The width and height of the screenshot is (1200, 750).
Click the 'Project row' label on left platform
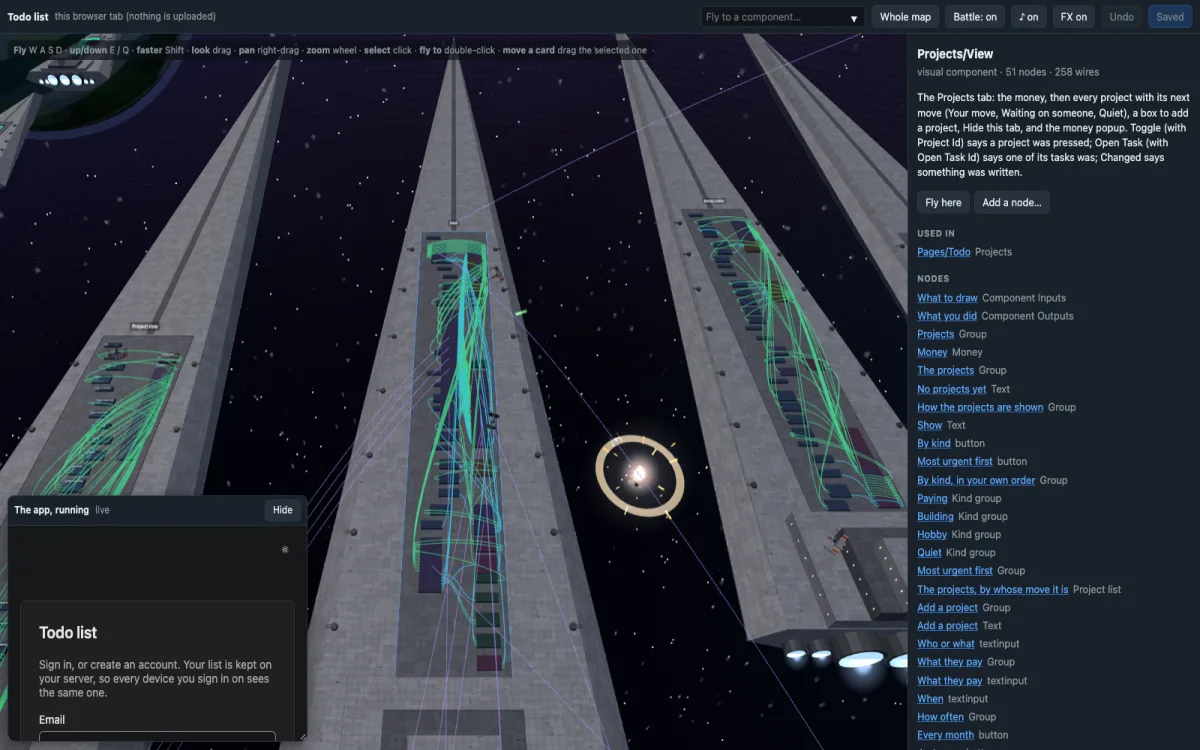(145, 326)
